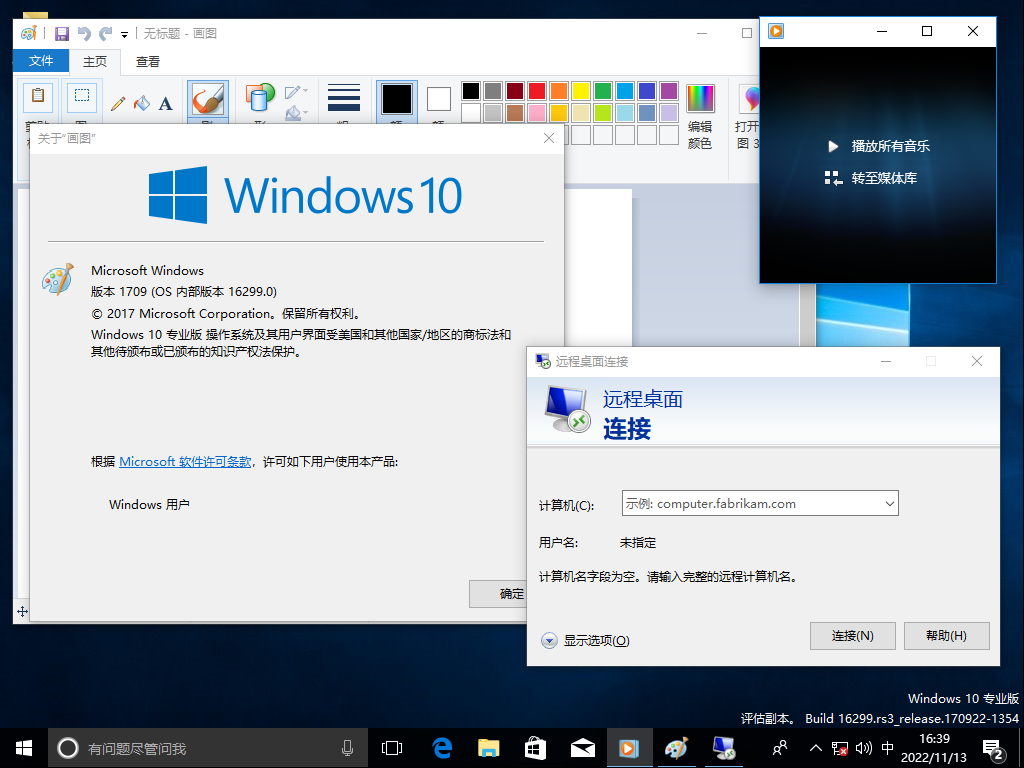Screen dimensions: 1024x768
Task: Click the Cortana microphone icon
Action: (347, 748)
